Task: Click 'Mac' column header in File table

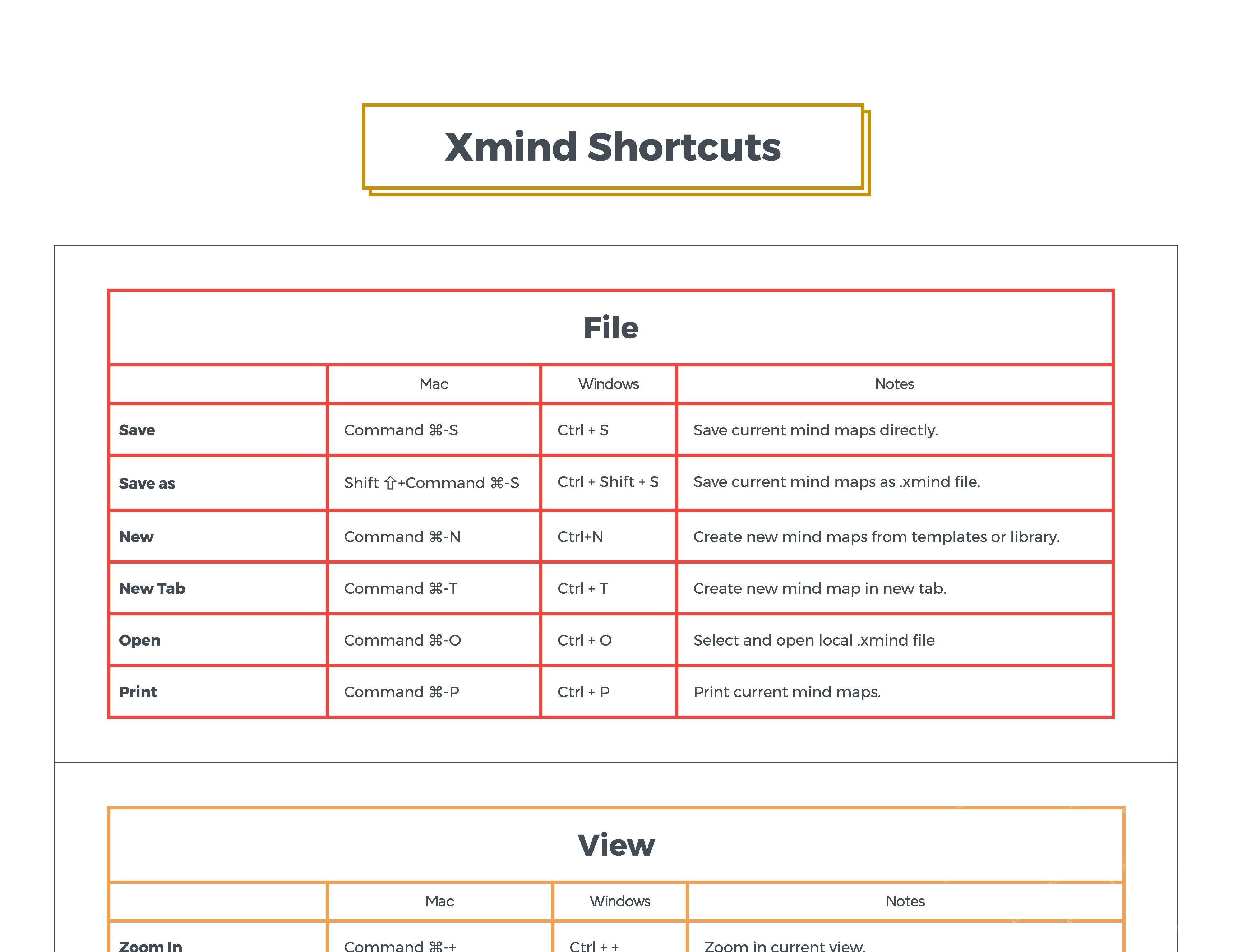Action: [434, 384]
